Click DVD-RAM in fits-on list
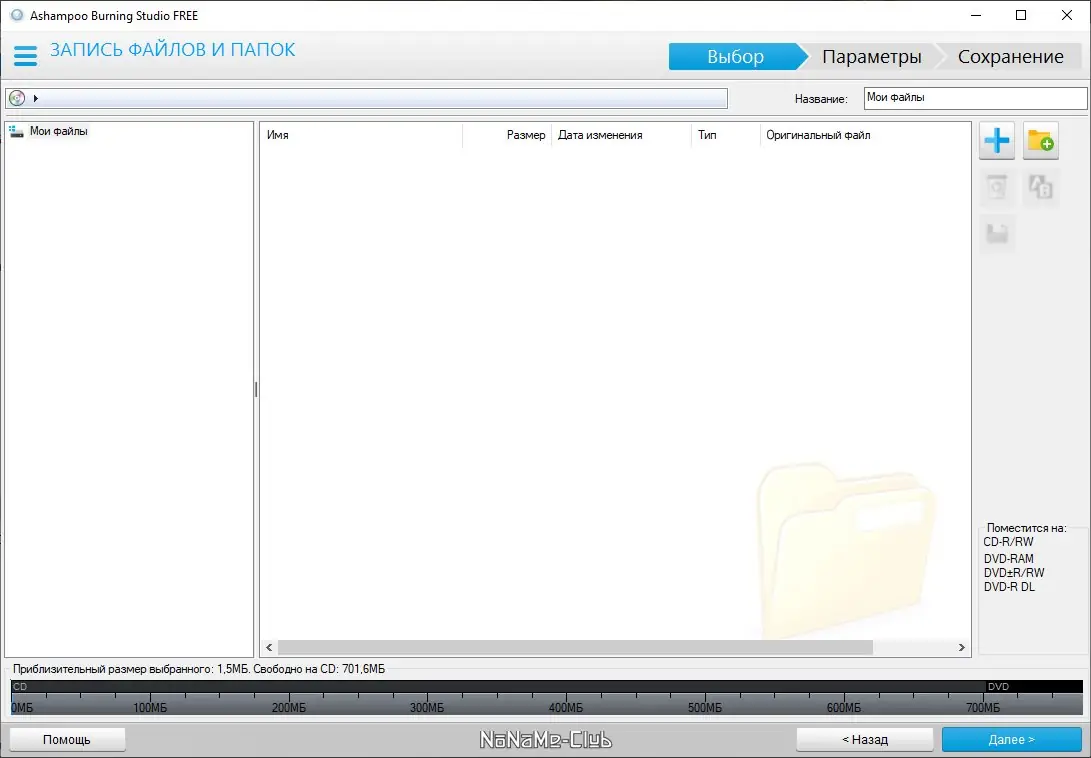Image resolution: width=1091 pixels, height=758 pixels. coord(1008,558)
